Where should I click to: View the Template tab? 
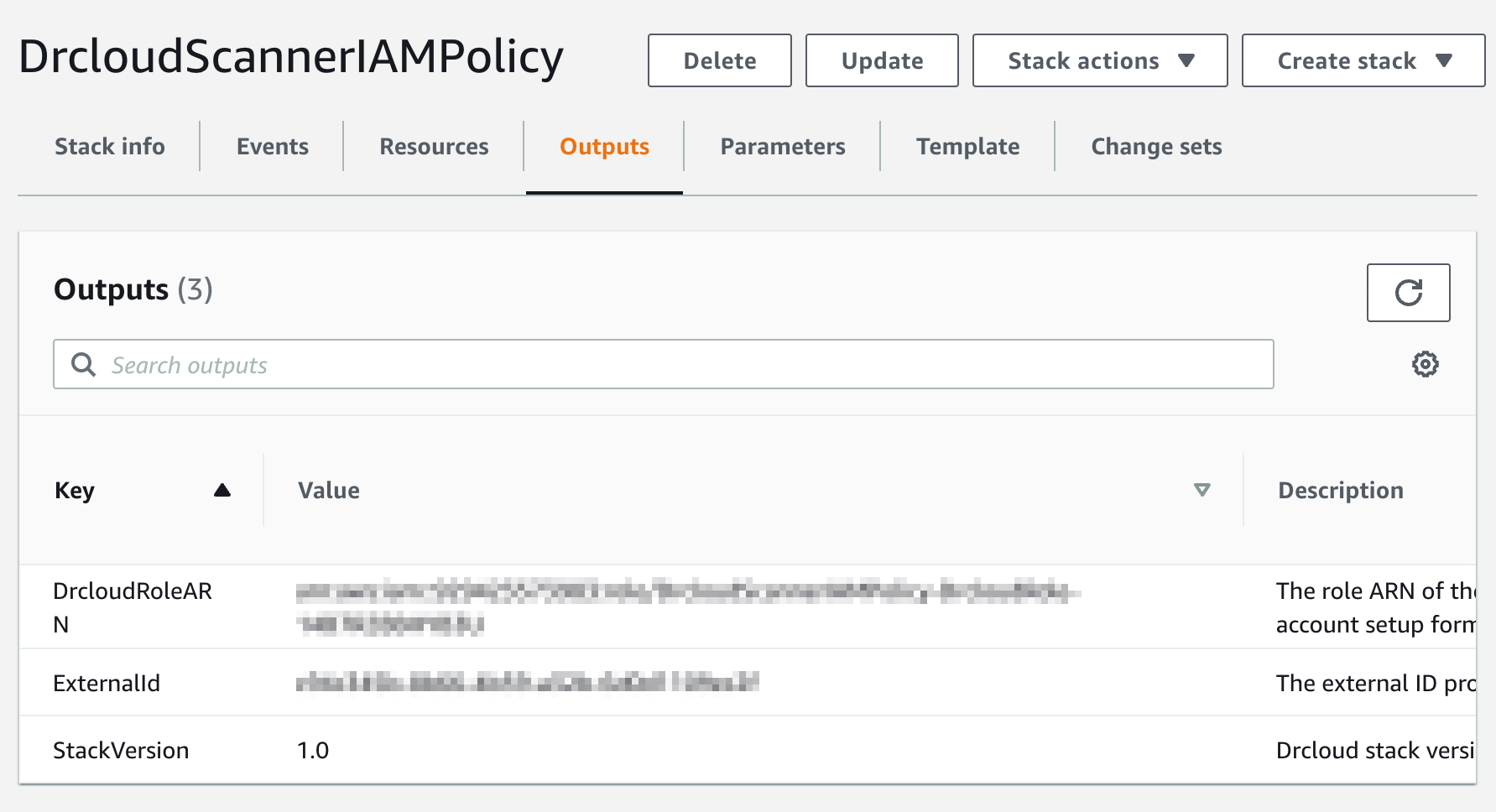[x=967, y=147]
